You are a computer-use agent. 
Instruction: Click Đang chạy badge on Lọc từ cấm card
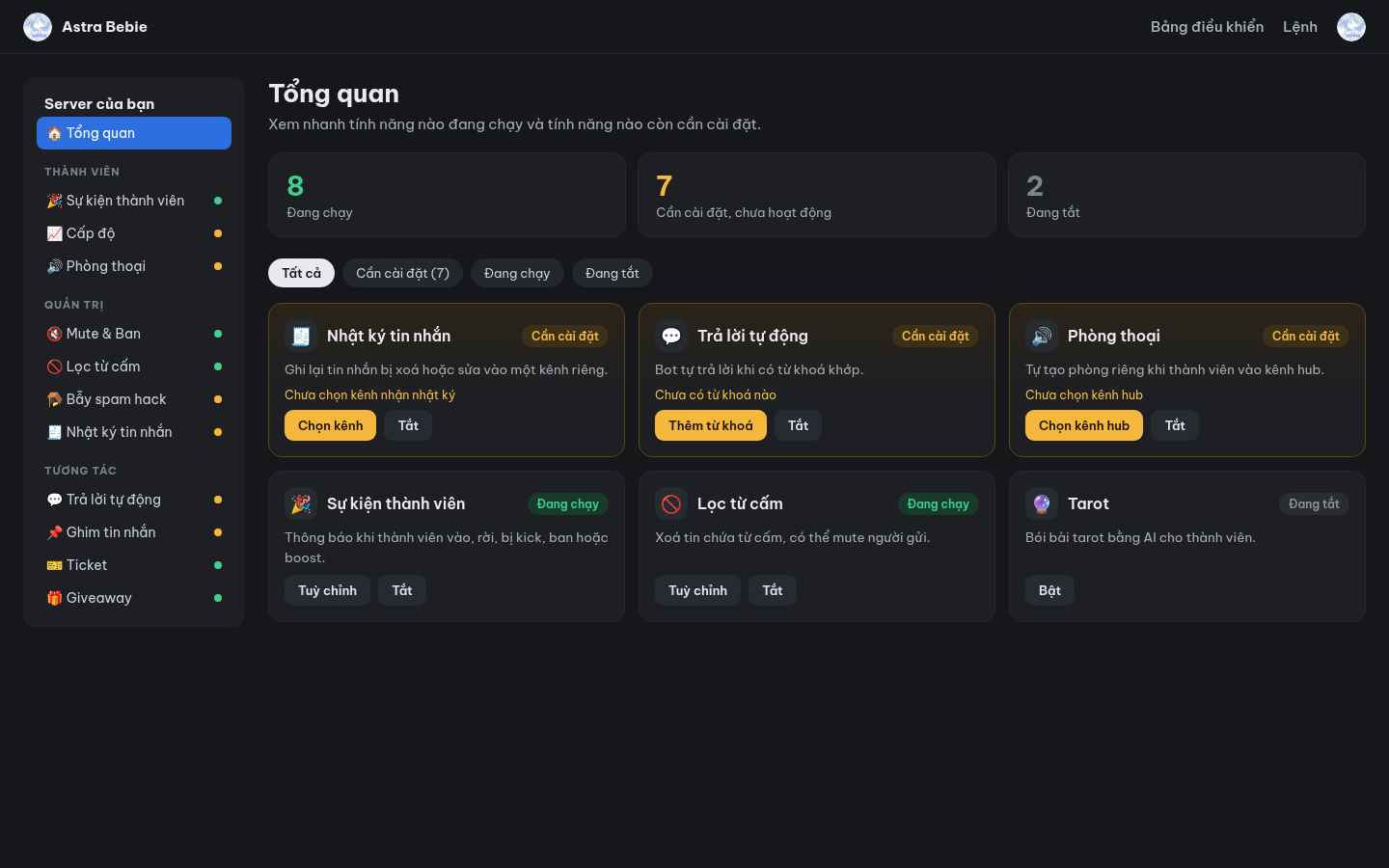tap(939, 503)
